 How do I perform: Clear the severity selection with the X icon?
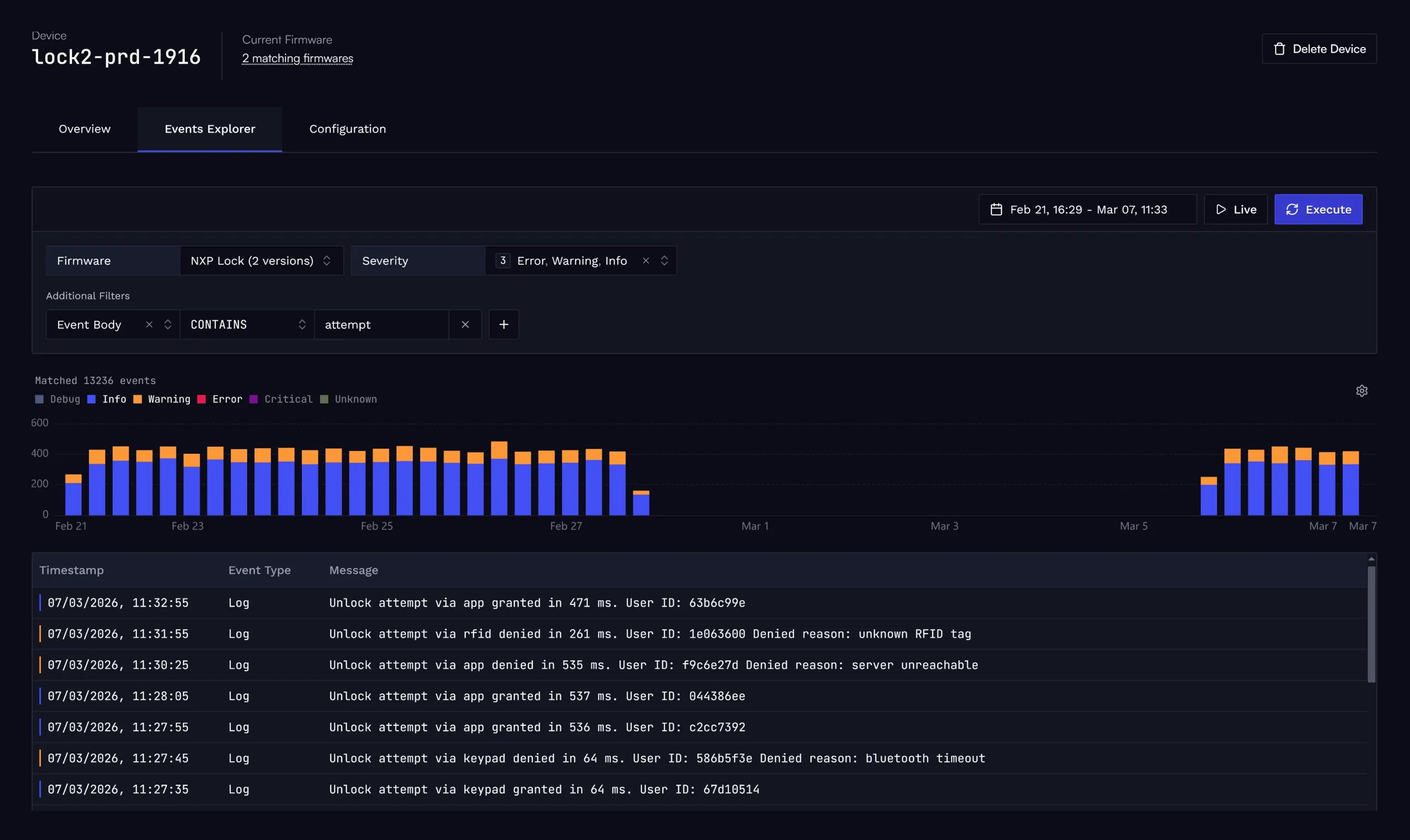[x=646, y=261]
